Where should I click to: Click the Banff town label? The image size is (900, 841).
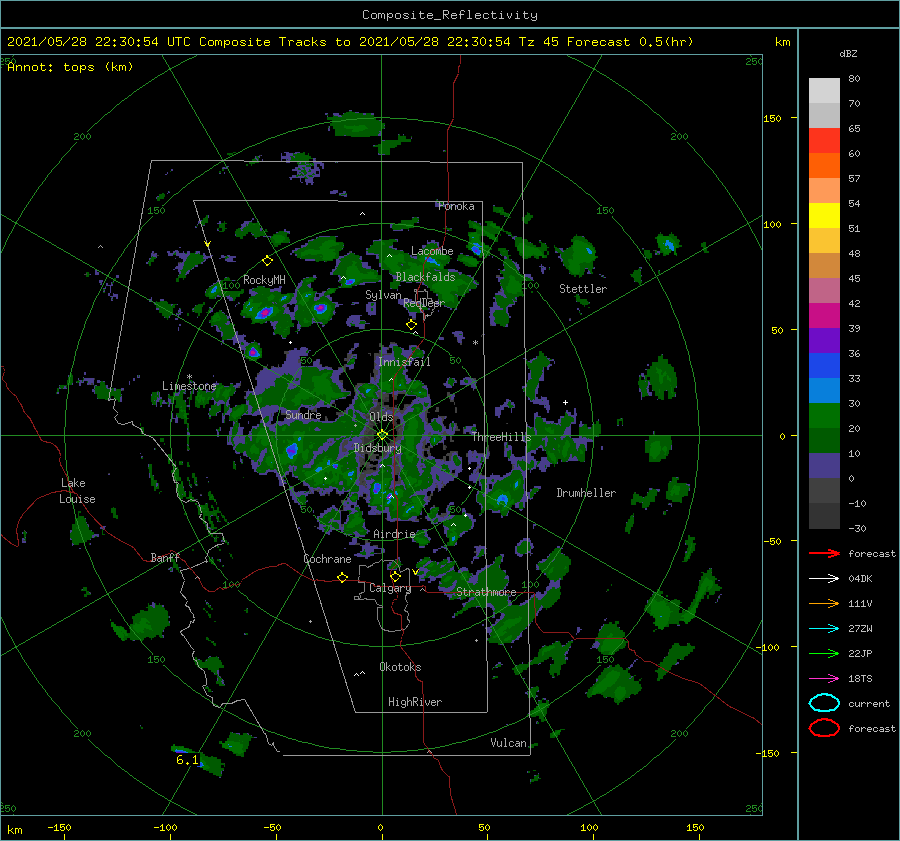(x=165, y=558)
